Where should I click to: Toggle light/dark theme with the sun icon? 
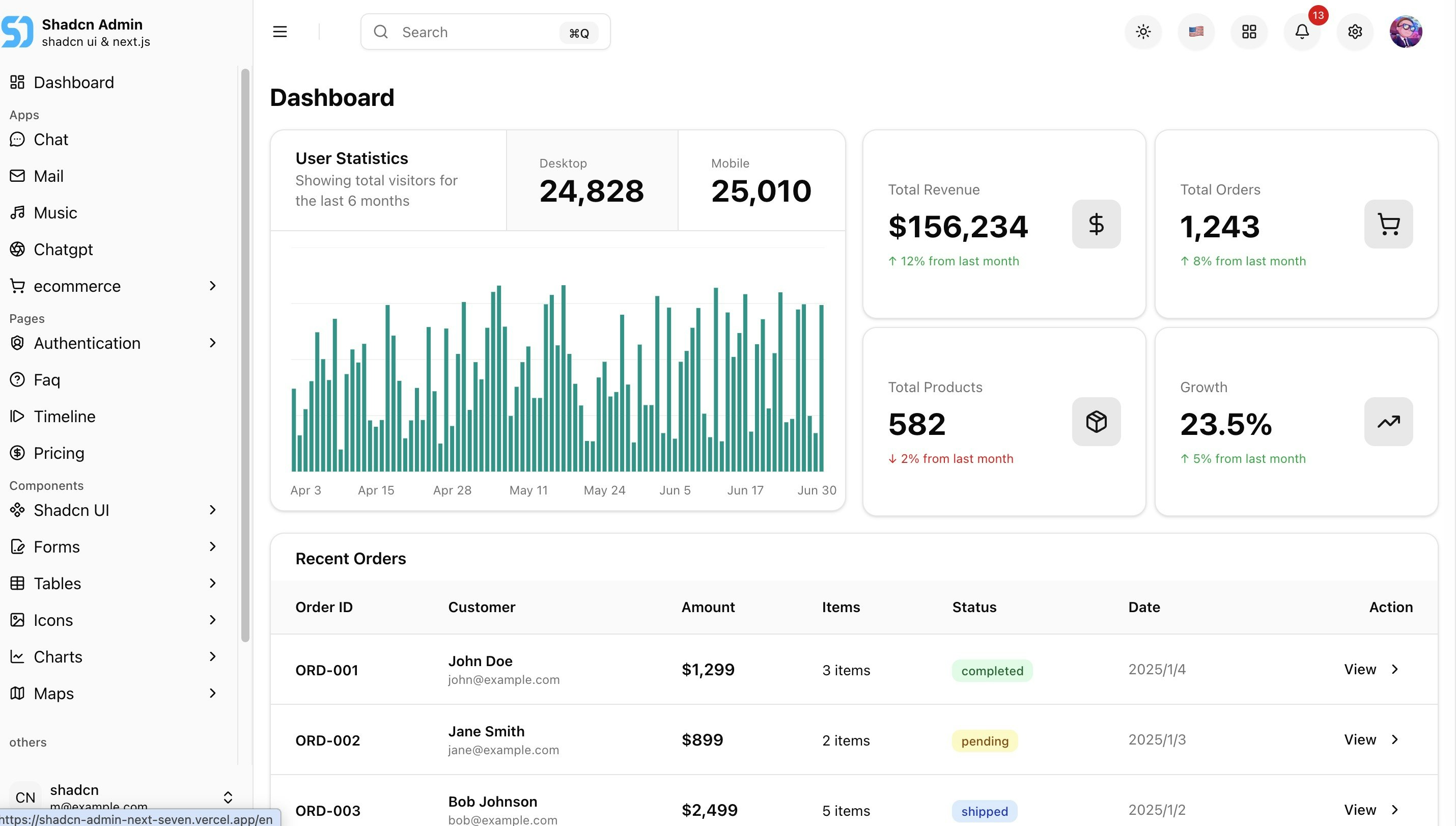(1142, 32)
